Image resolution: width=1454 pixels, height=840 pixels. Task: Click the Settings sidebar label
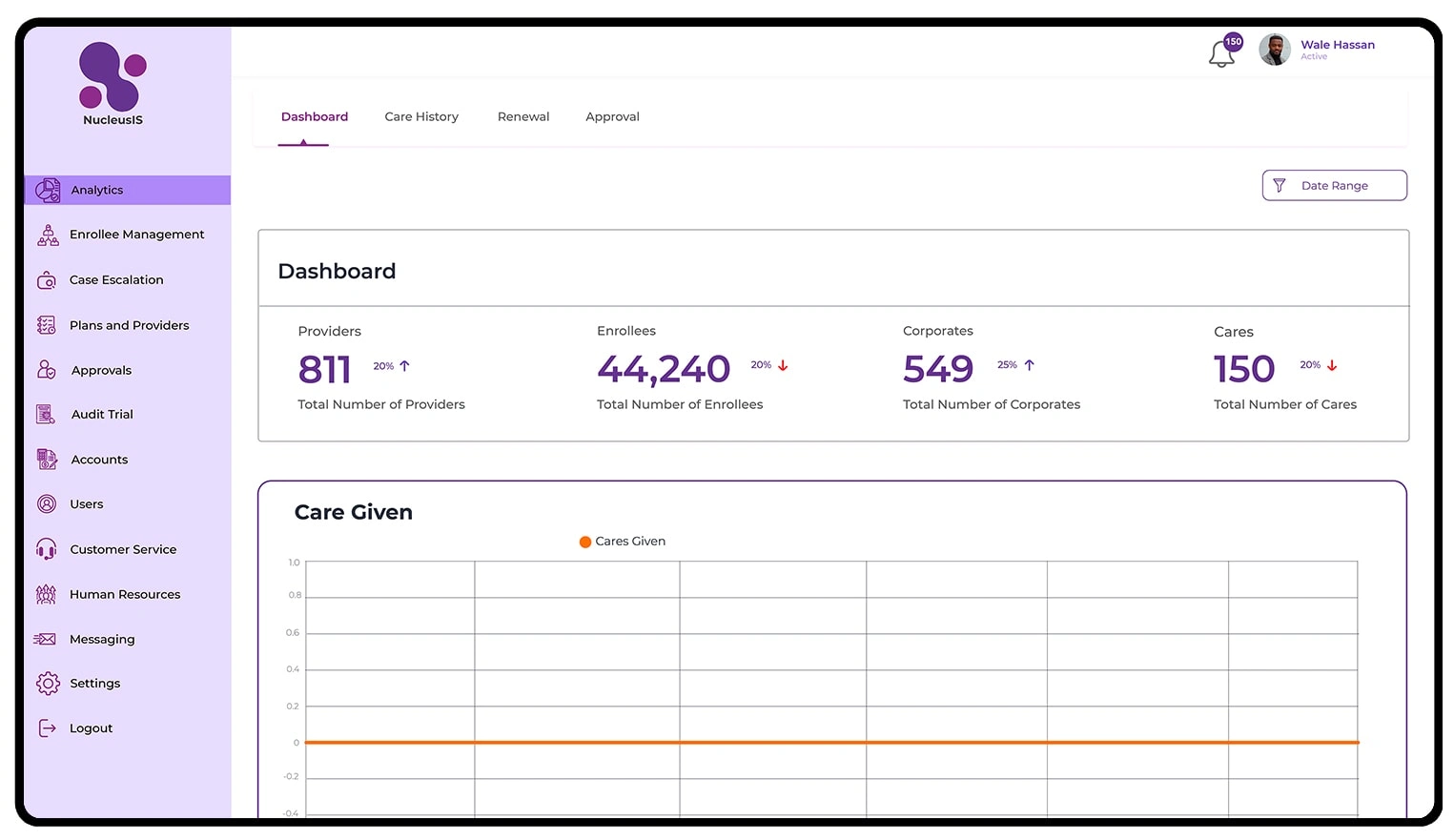[x=94, y=684]
